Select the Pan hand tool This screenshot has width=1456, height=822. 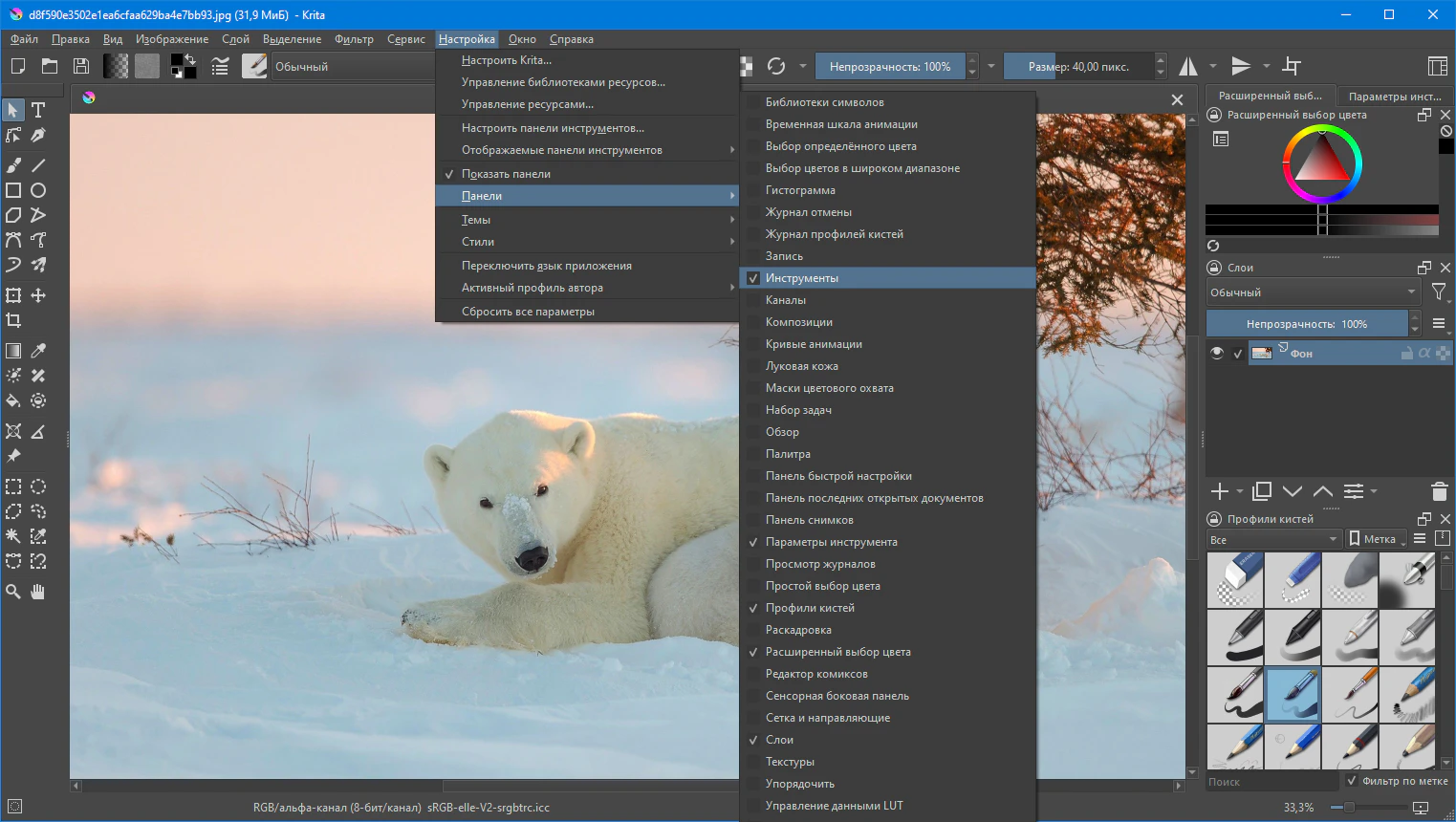[x=38, y=592]
